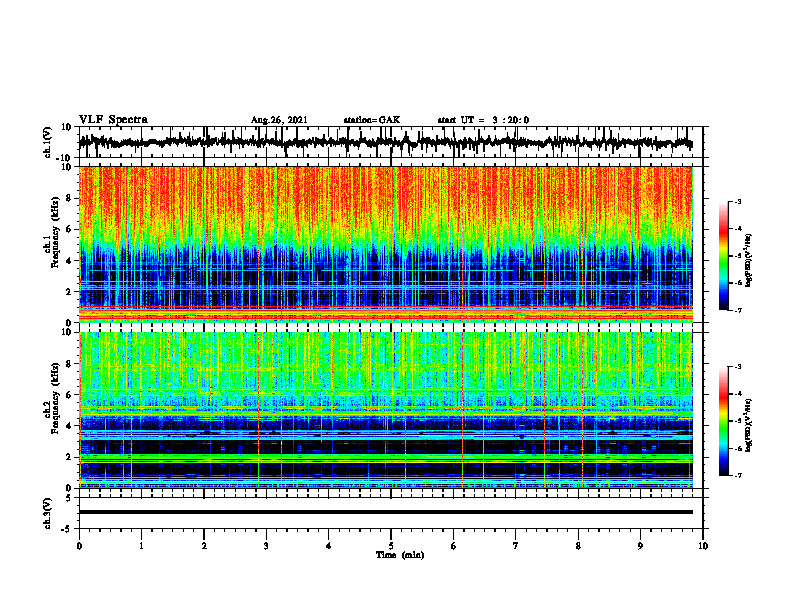Click inside the ch.2 spectrogram panel
792x612 pixels.
386,410
